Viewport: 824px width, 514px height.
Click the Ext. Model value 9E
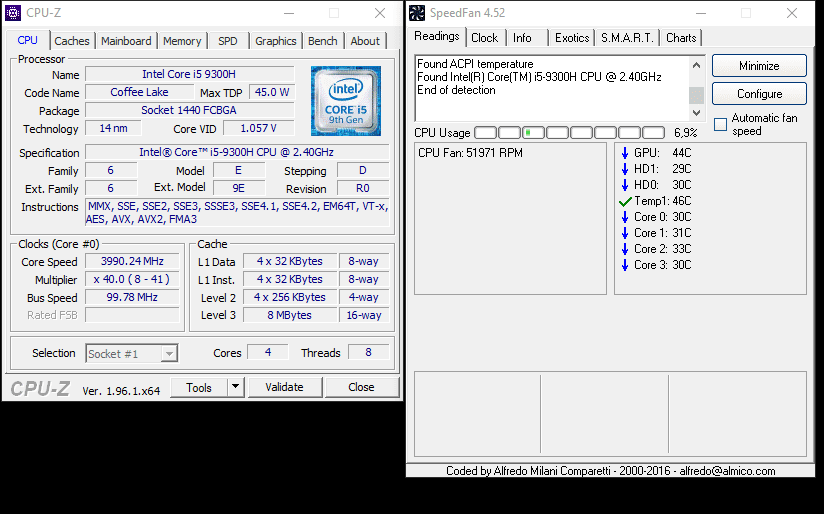pos(239,188)
